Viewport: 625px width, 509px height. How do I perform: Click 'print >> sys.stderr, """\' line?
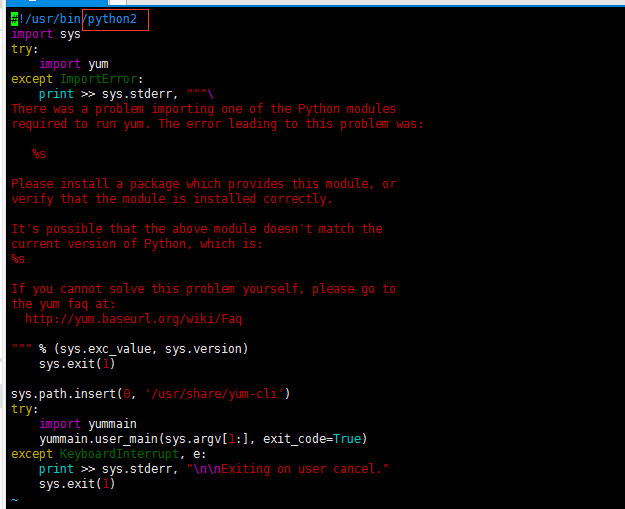[126, 94]
